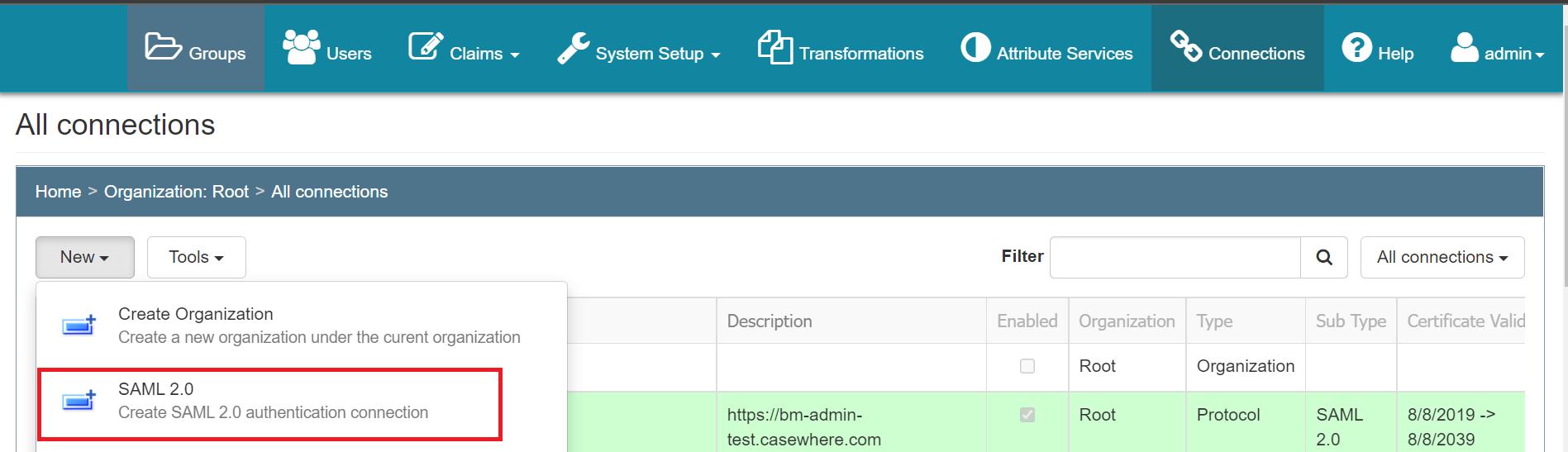The height and width of the screenshot is (452, 1568).
Task: Click the Claims edit icon
Action: click(x=426, y=46)
